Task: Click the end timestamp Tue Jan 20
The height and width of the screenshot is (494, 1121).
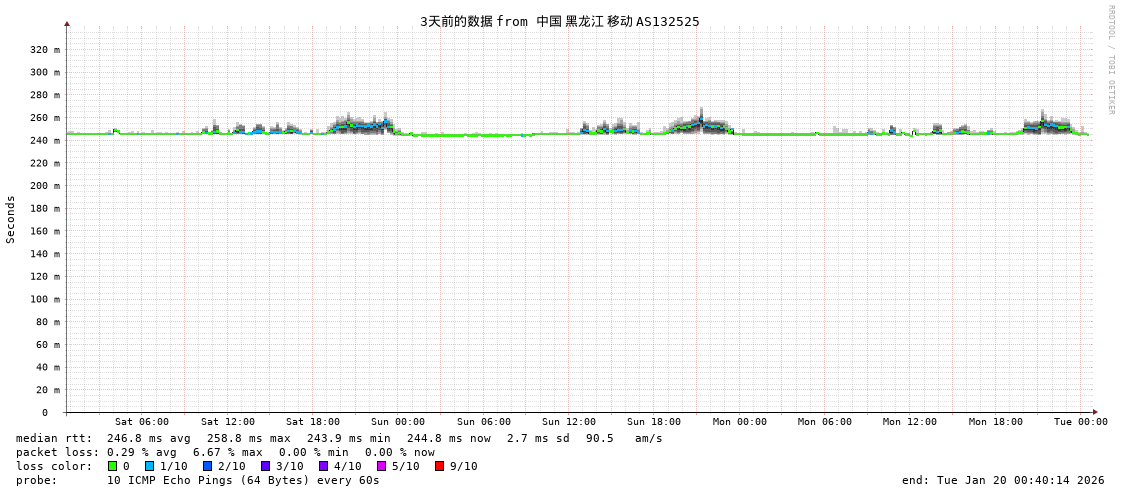Action: (x=1003, y=480)
